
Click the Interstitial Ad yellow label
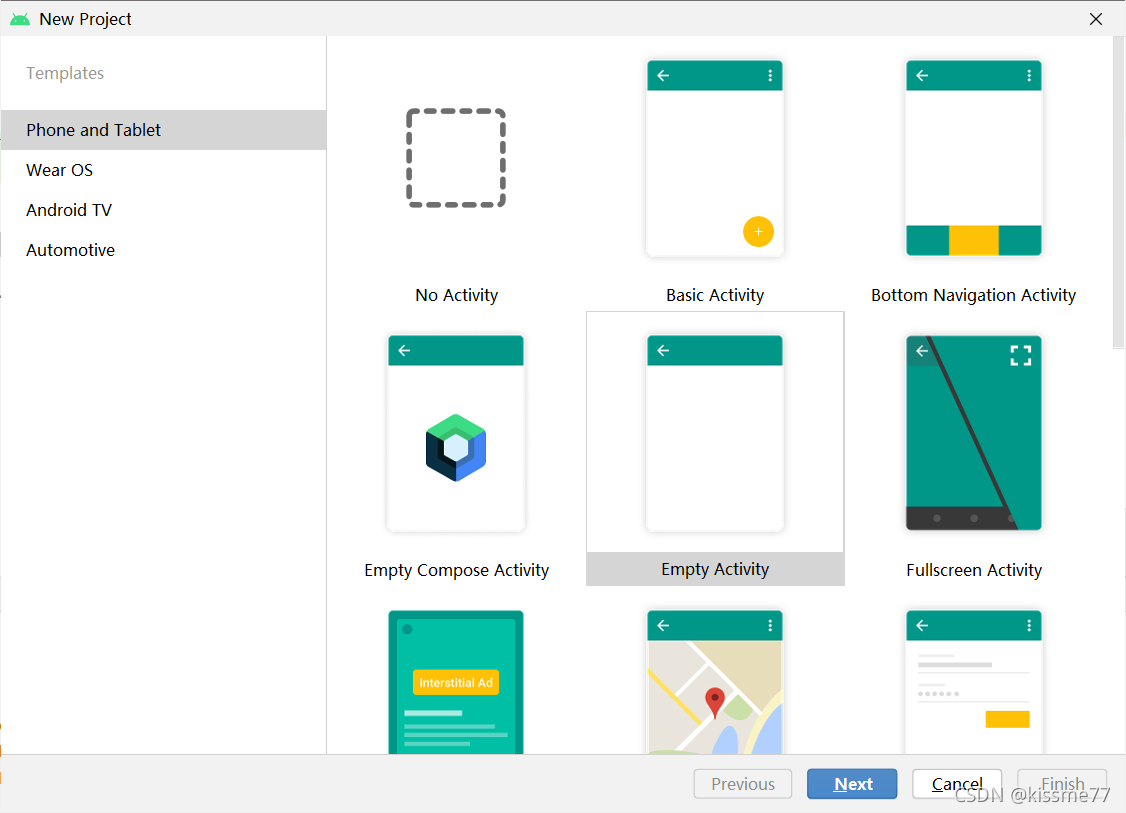coord(456,682)
